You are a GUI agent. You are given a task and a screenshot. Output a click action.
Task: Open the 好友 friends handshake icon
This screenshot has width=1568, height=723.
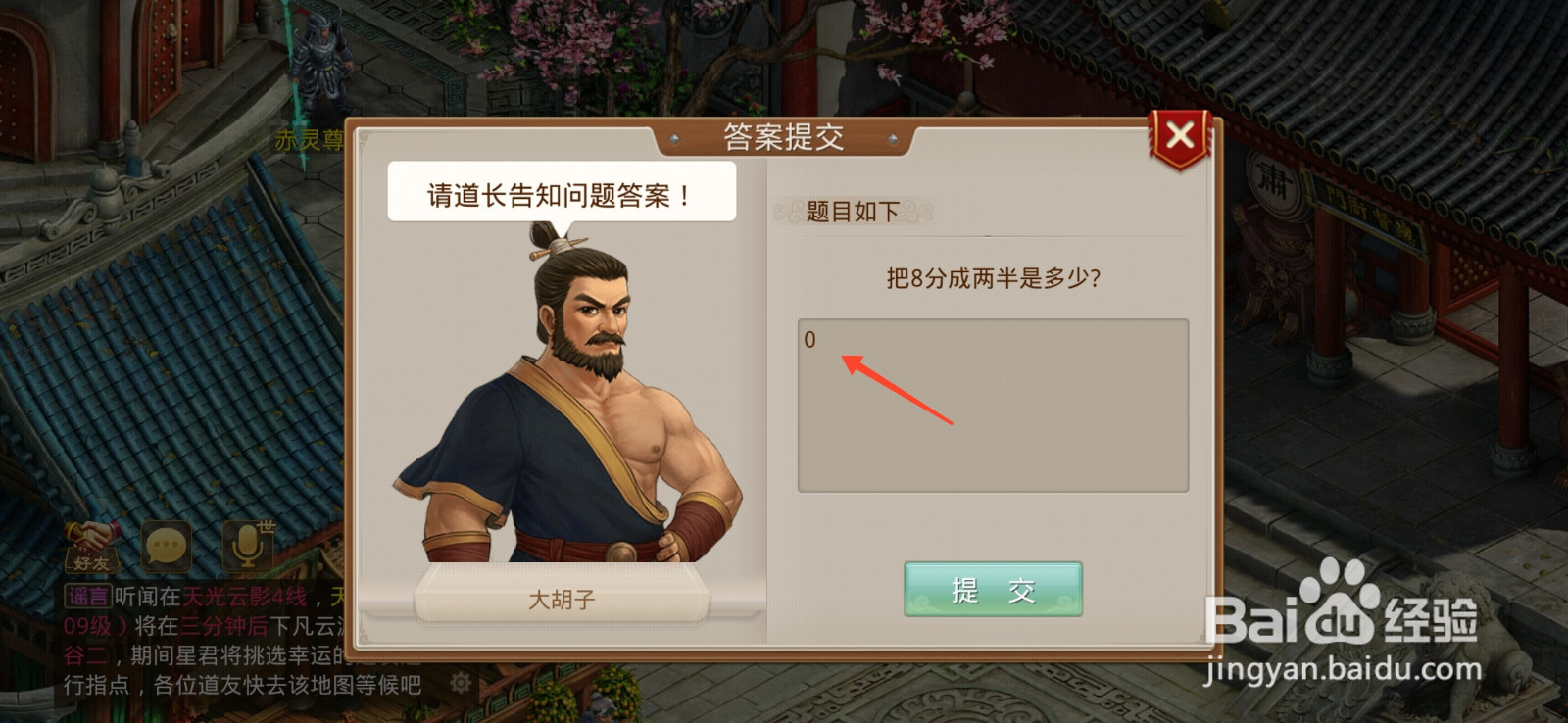(x=92, y=547)
